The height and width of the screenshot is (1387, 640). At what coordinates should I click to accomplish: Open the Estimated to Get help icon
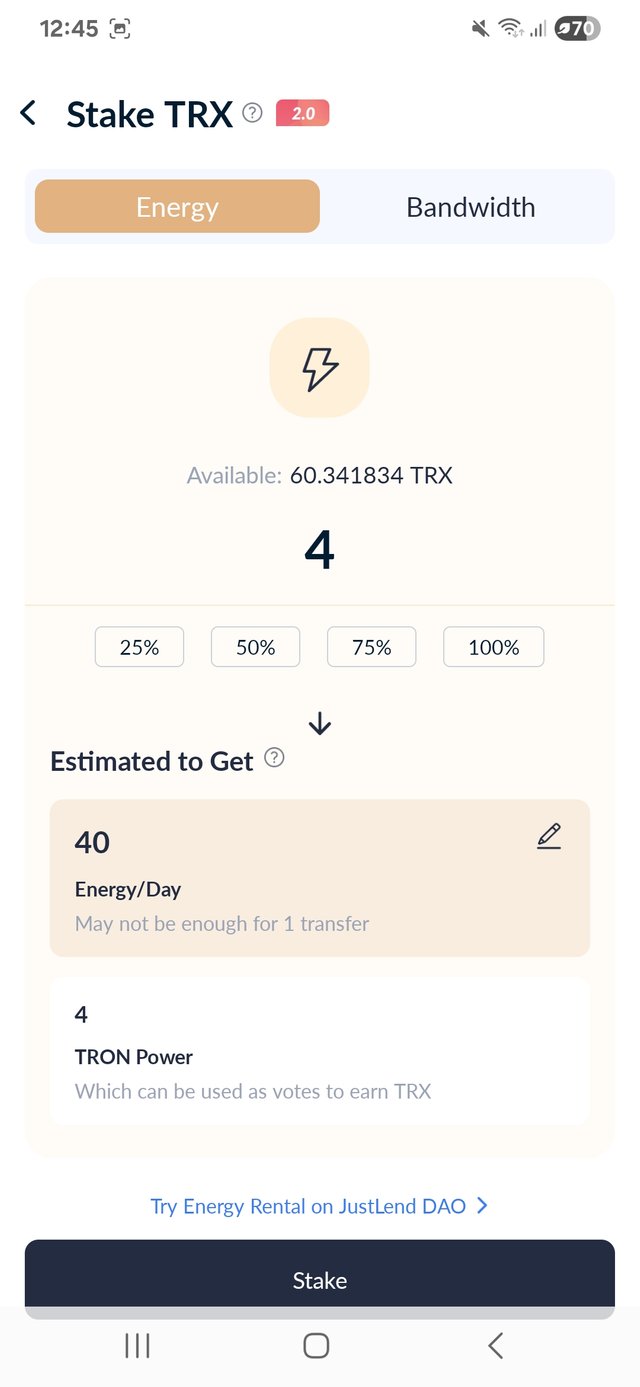pos(275,759)
